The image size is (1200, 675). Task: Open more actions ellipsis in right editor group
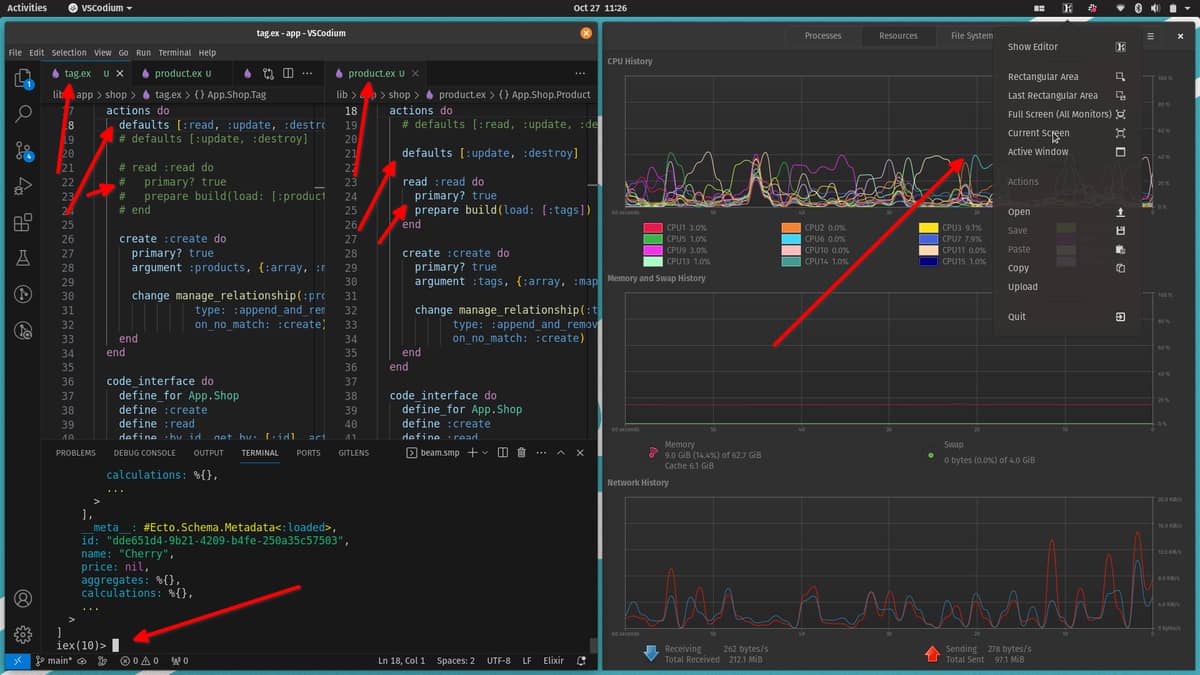coord(580,73)
